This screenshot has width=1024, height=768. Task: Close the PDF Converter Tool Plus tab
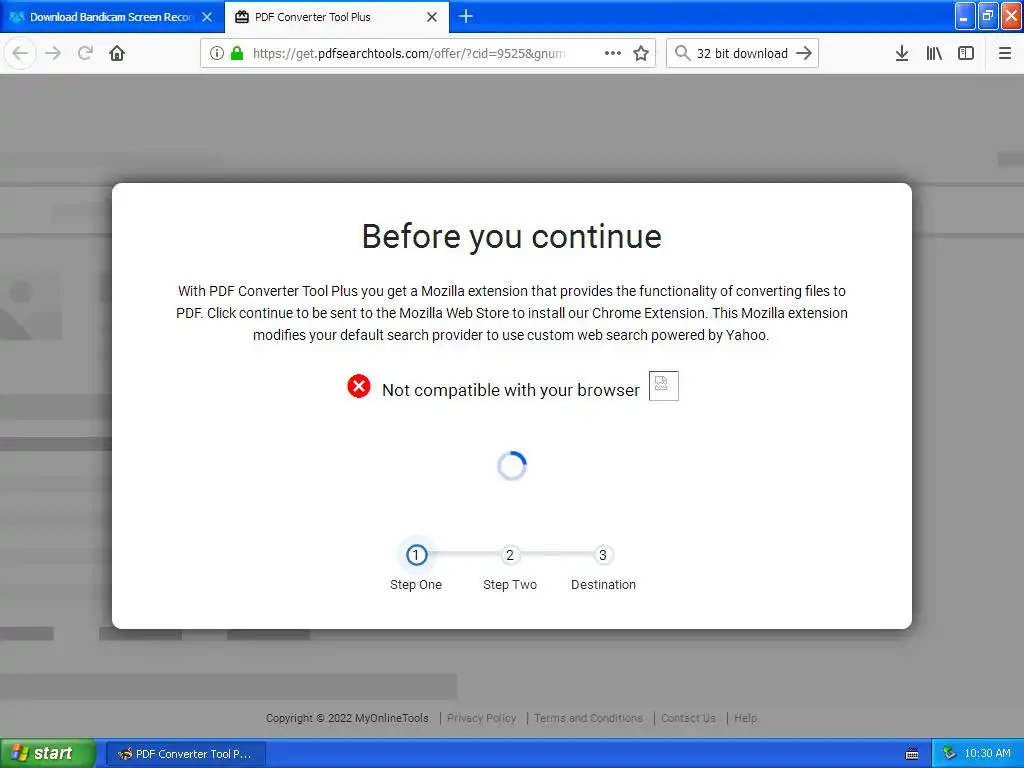[432, 17]
